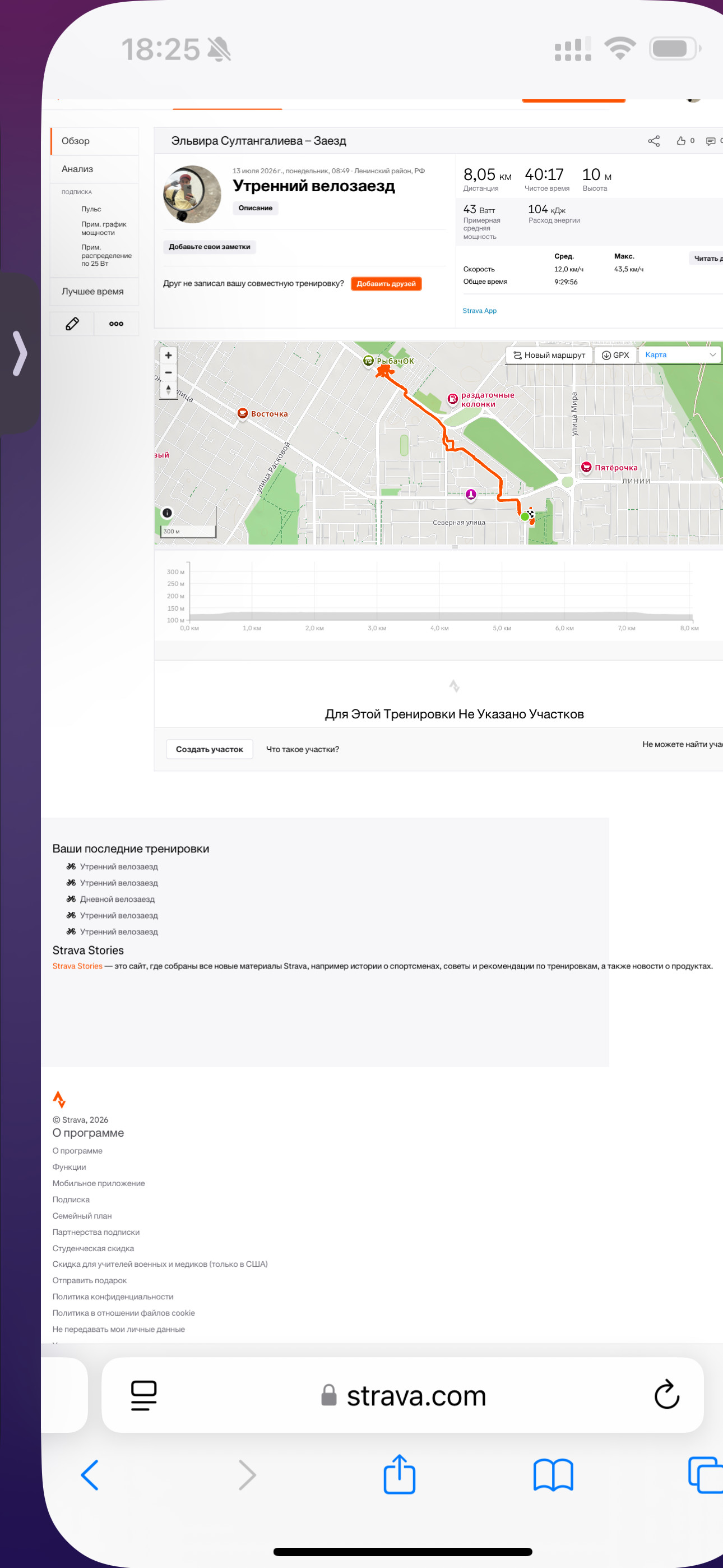Open the Отправить подарок link
This screenshot has width=723, height=1568.
tap(90, 1281)
